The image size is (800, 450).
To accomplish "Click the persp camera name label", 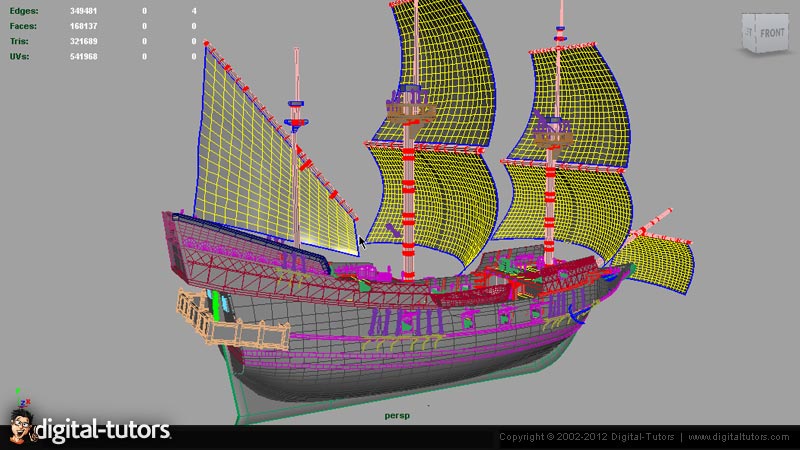I will point(399,413).
